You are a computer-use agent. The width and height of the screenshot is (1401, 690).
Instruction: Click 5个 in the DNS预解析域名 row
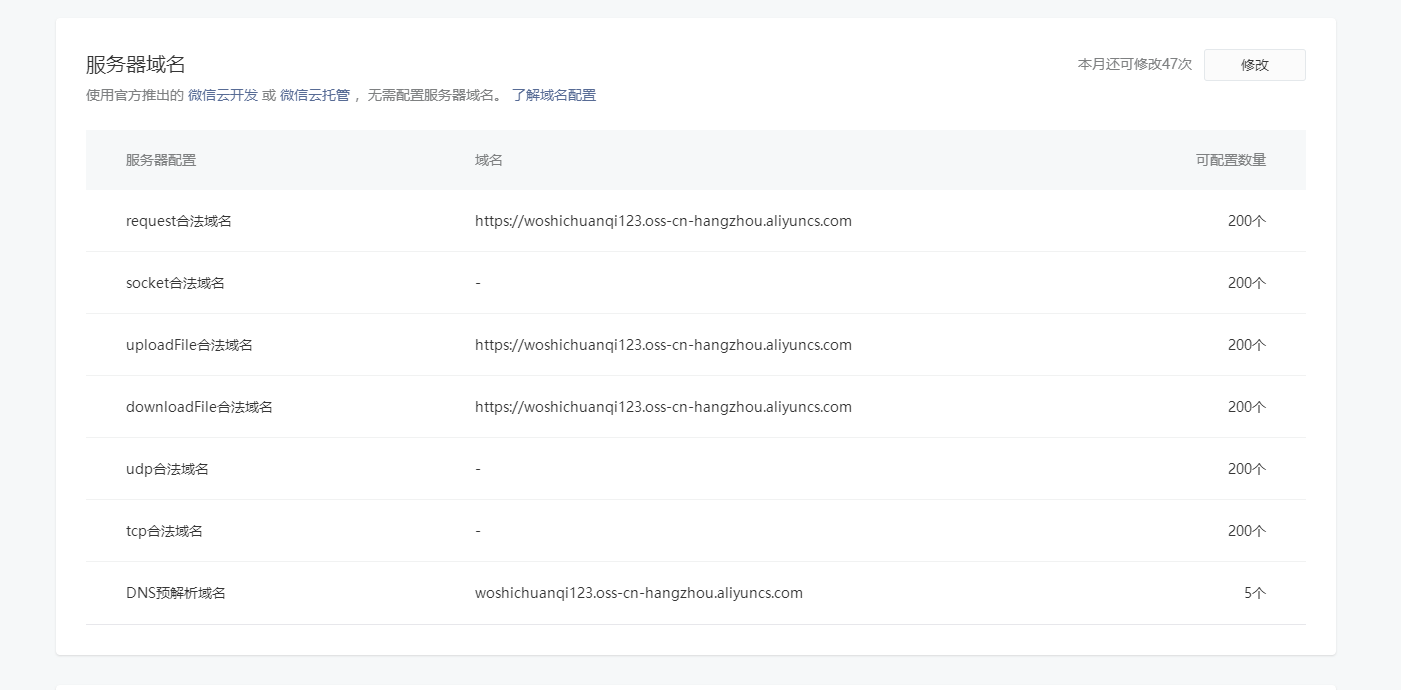[x=1255, y=593]
